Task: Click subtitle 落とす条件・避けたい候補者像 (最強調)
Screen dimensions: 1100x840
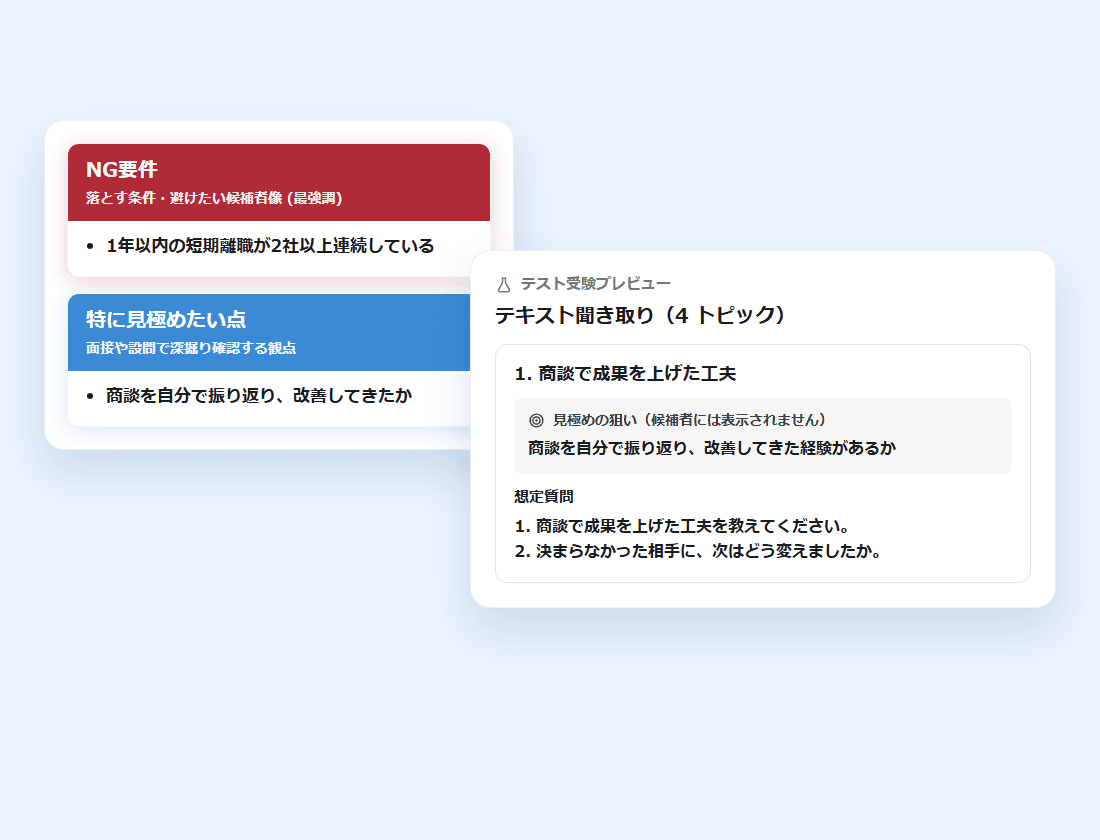Action: pyautogui.click(x=214, y=198)
